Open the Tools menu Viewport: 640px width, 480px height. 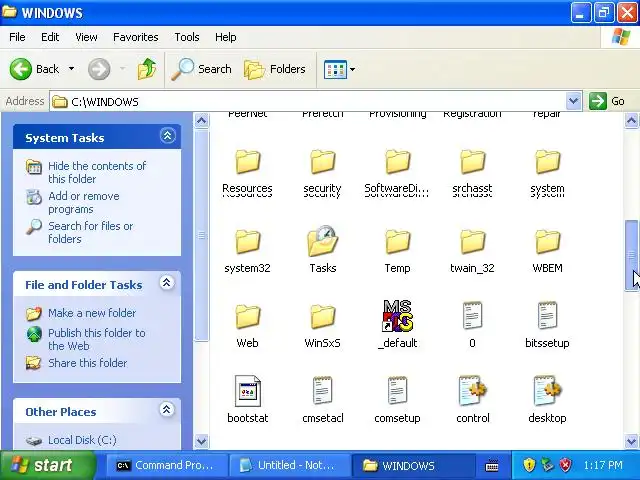(187, 37)
